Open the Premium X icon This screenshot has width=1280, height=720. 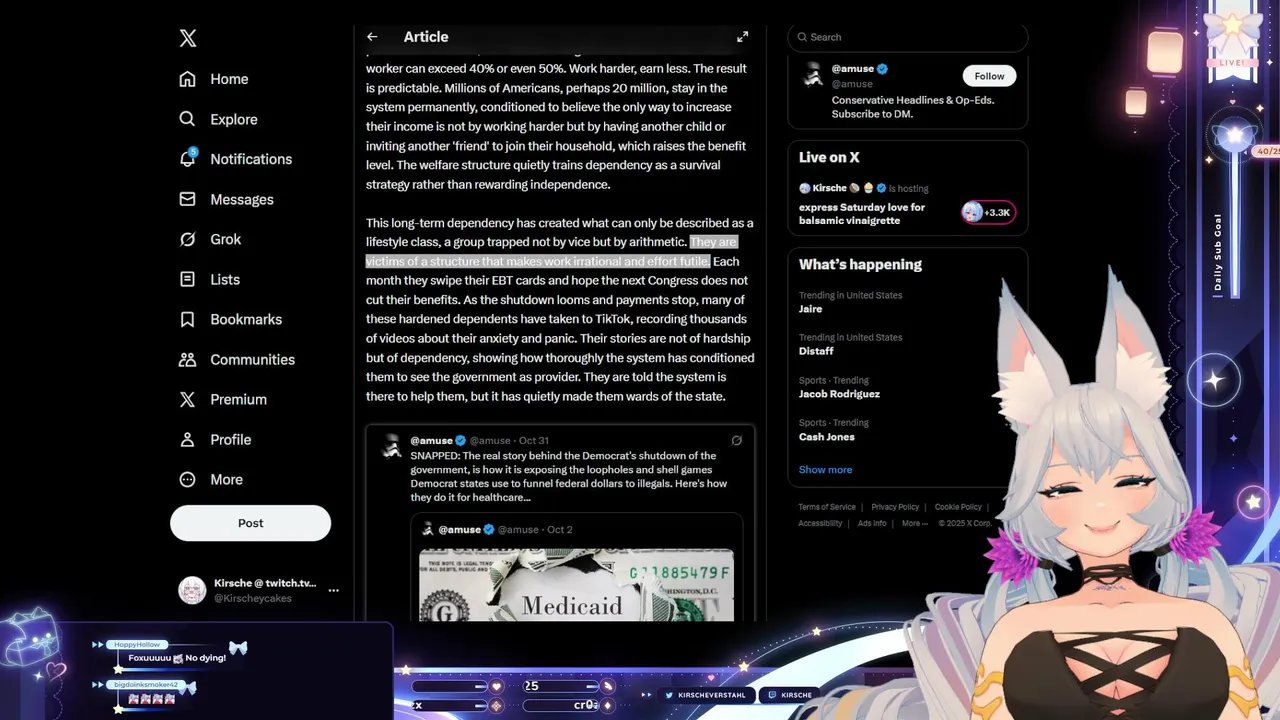coord(187,399)
